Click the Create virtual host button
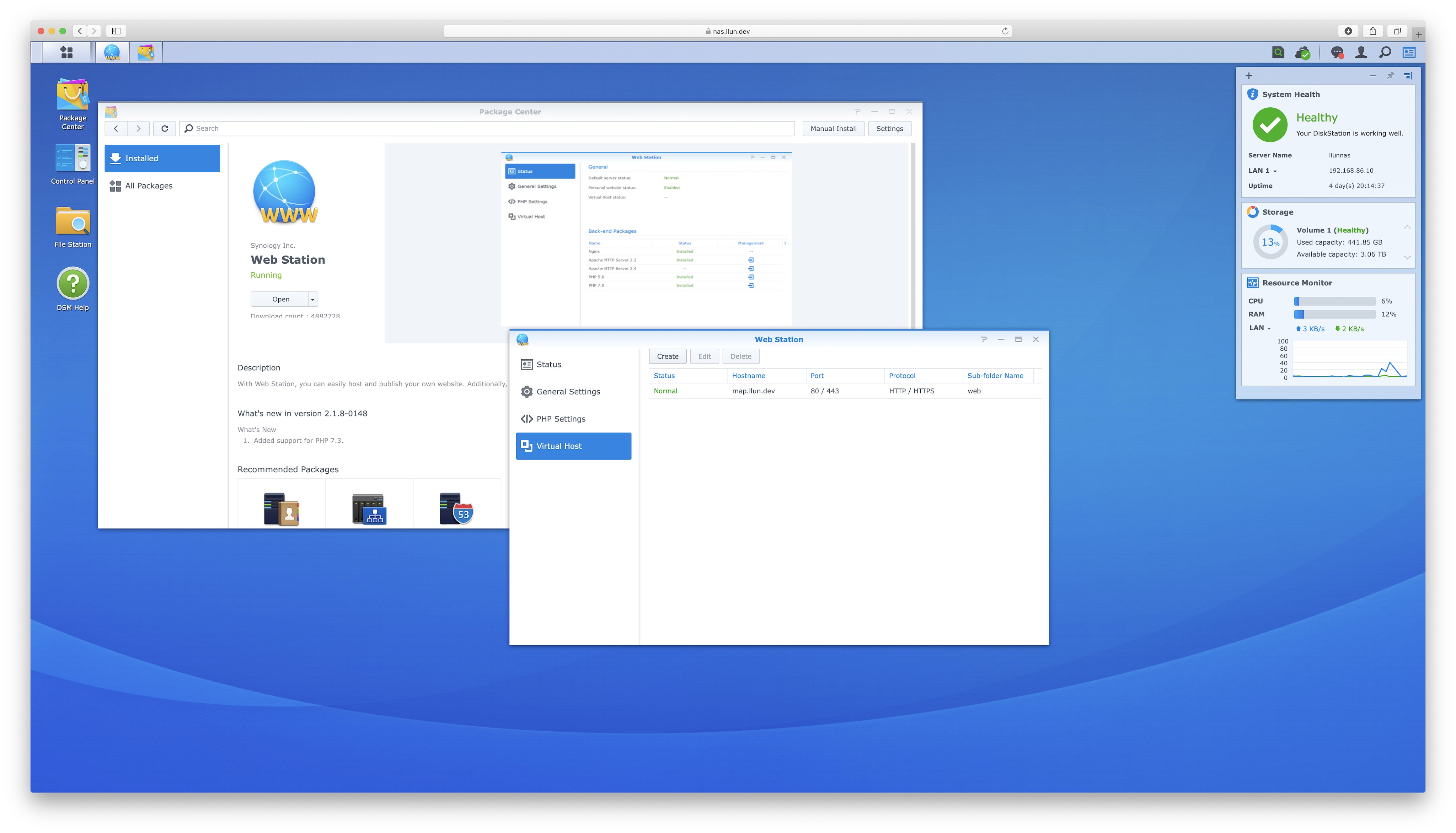The image size is (1456, 833). coord(667,356)
